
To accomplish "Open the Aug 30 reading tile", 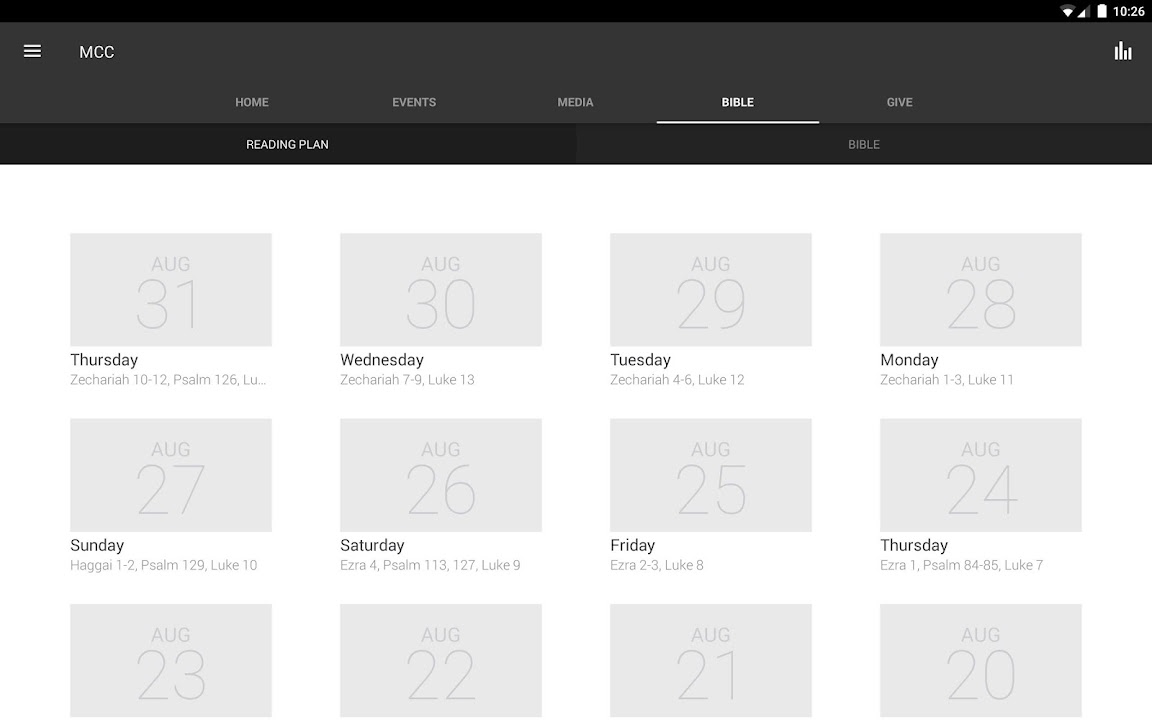I will coord(441,290).
